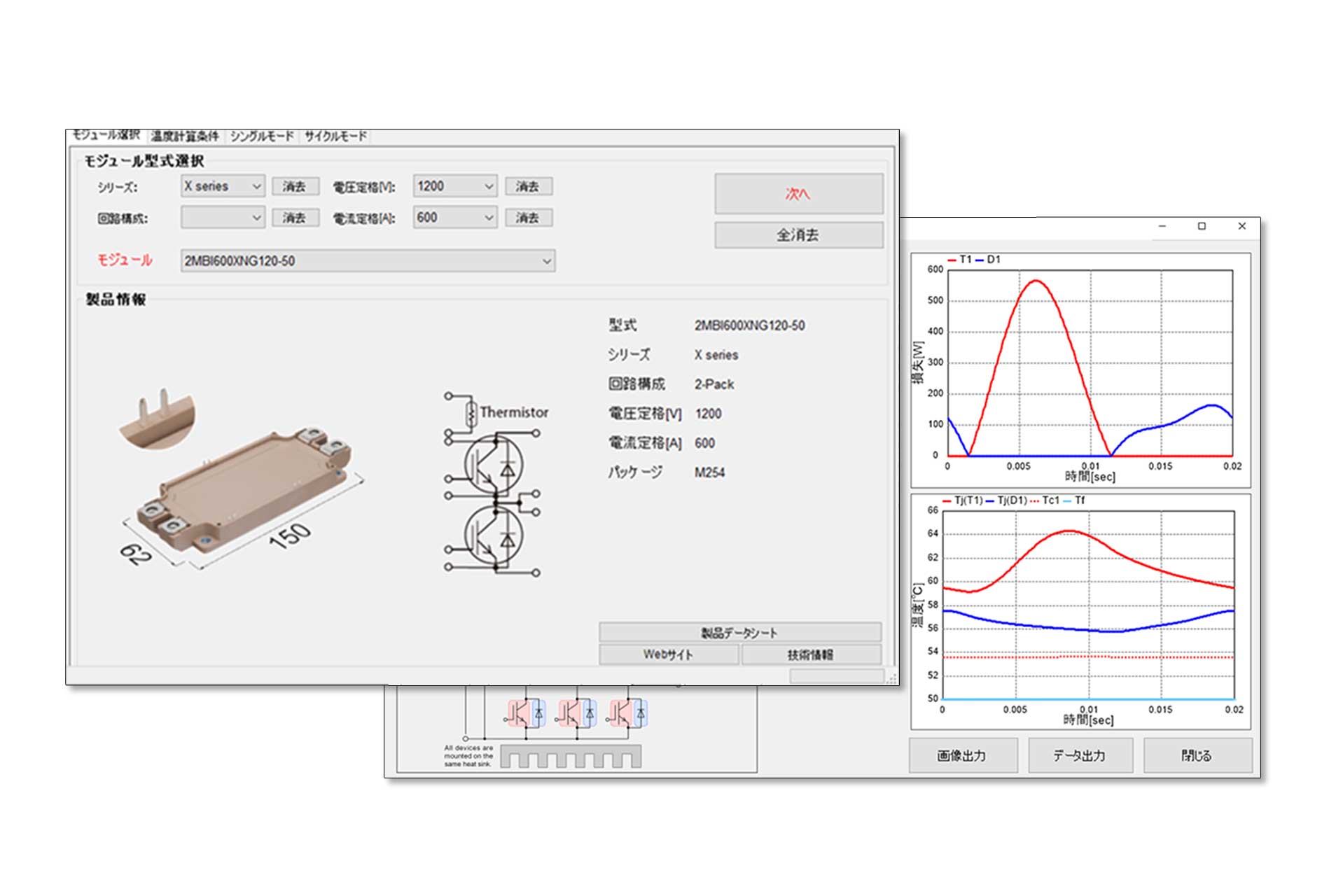Select the サイクルモード tab
Screen dimensions: 1322x896
[x=335, y=136]
